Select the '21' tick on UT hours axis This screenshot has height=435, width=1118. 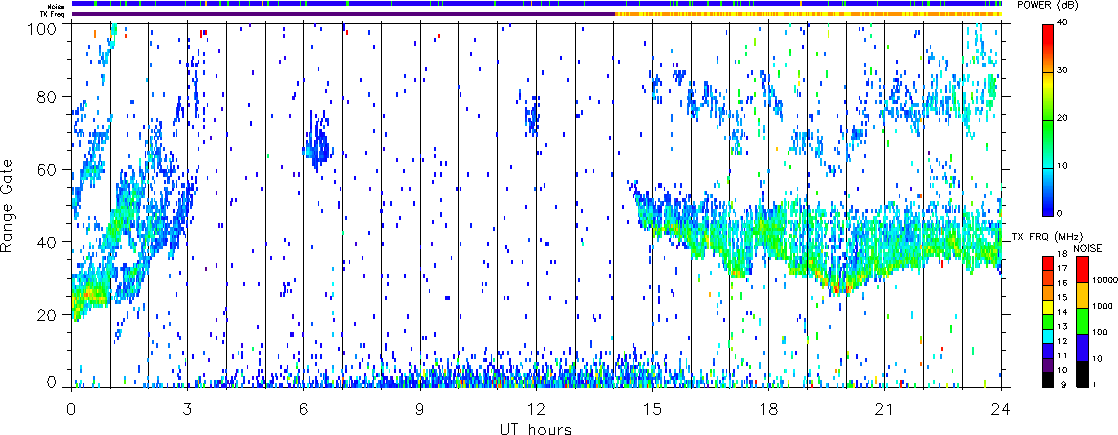[x=885, y=409]
